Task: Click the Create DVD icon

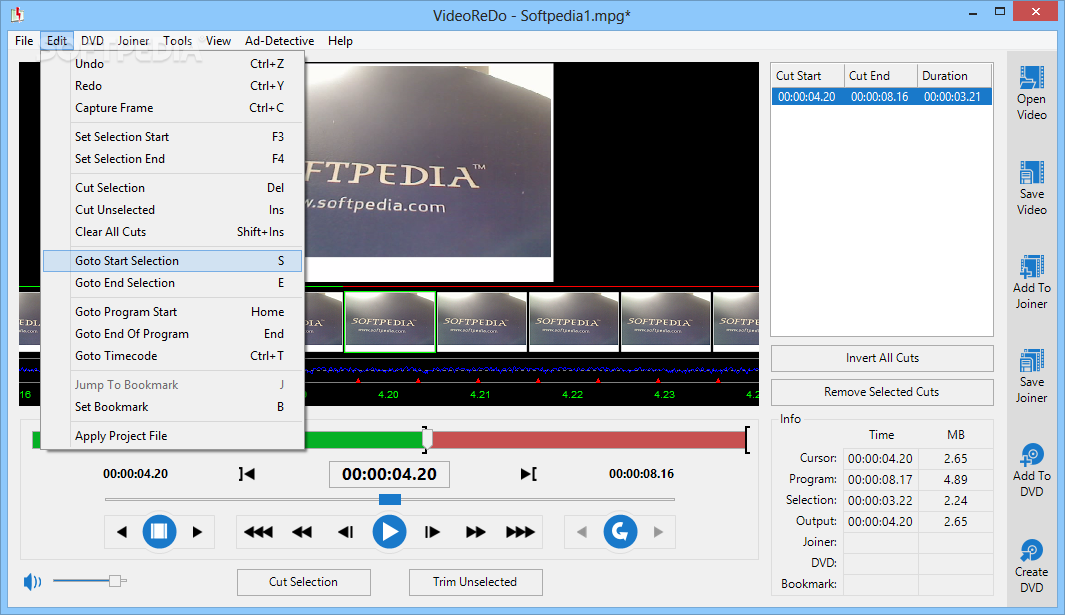Action: click(x=1031, y=550)
